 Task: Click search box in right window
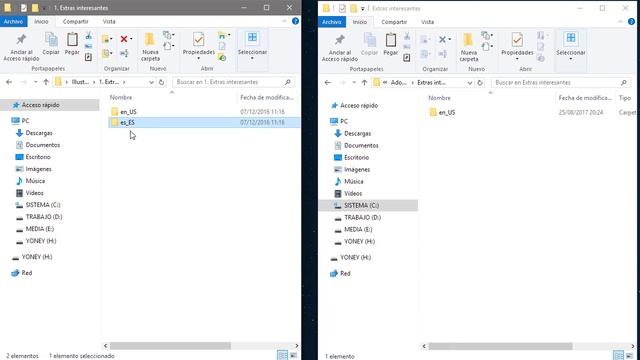561,82
